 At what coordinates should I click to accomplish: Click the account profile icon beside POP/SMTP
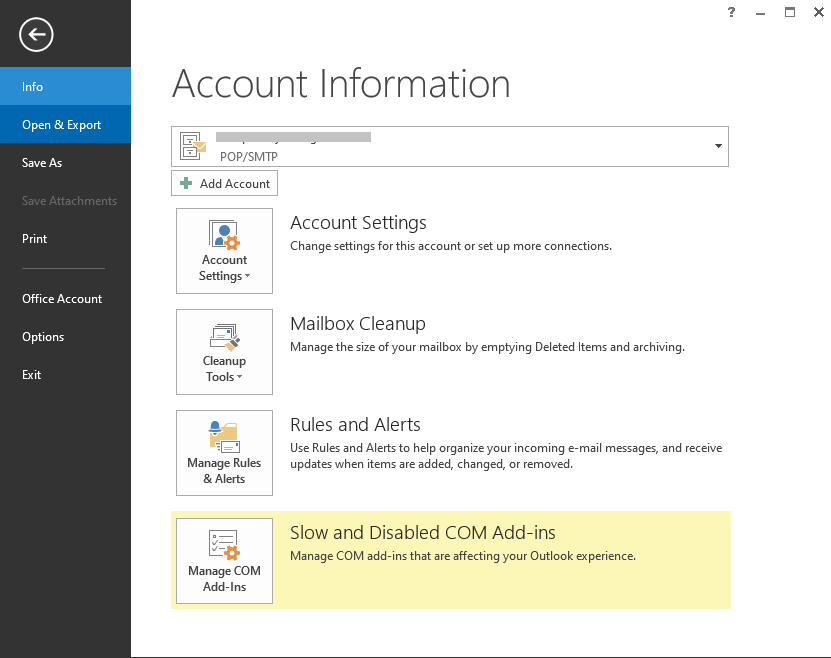(191, 146)
